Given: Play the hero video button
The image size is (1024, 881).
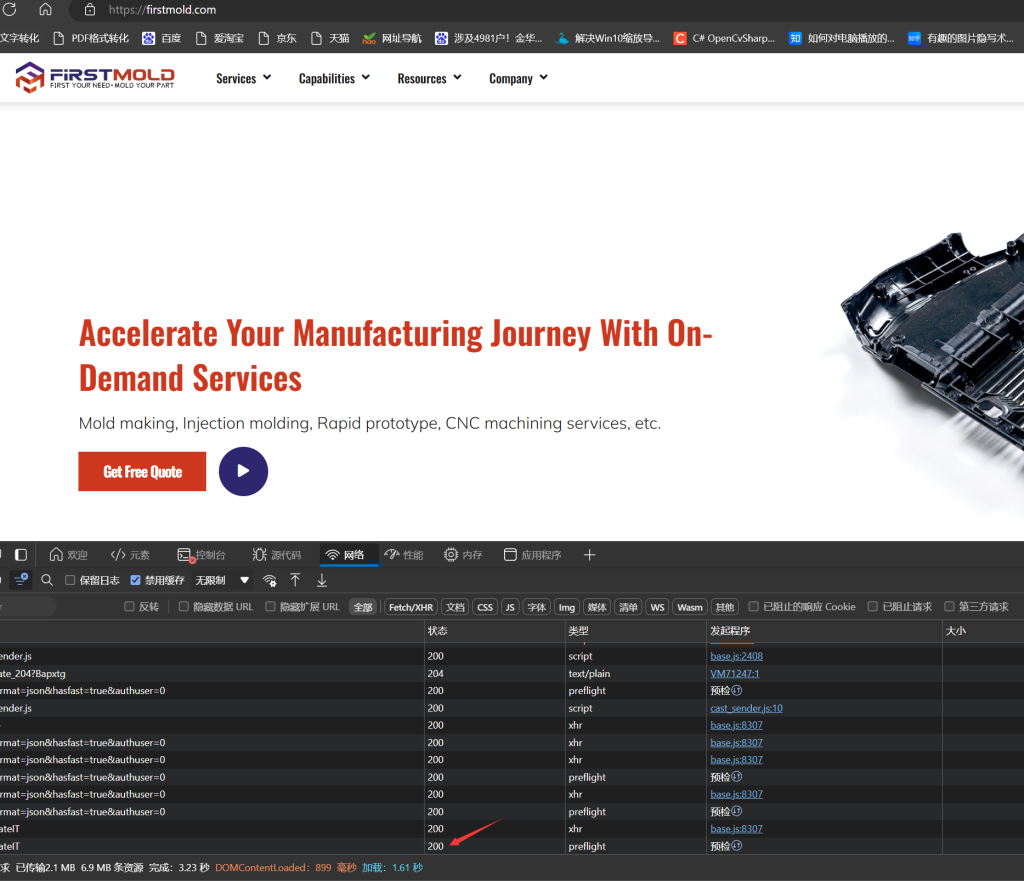Looking at the screenshot, I should tap(243, 471).
